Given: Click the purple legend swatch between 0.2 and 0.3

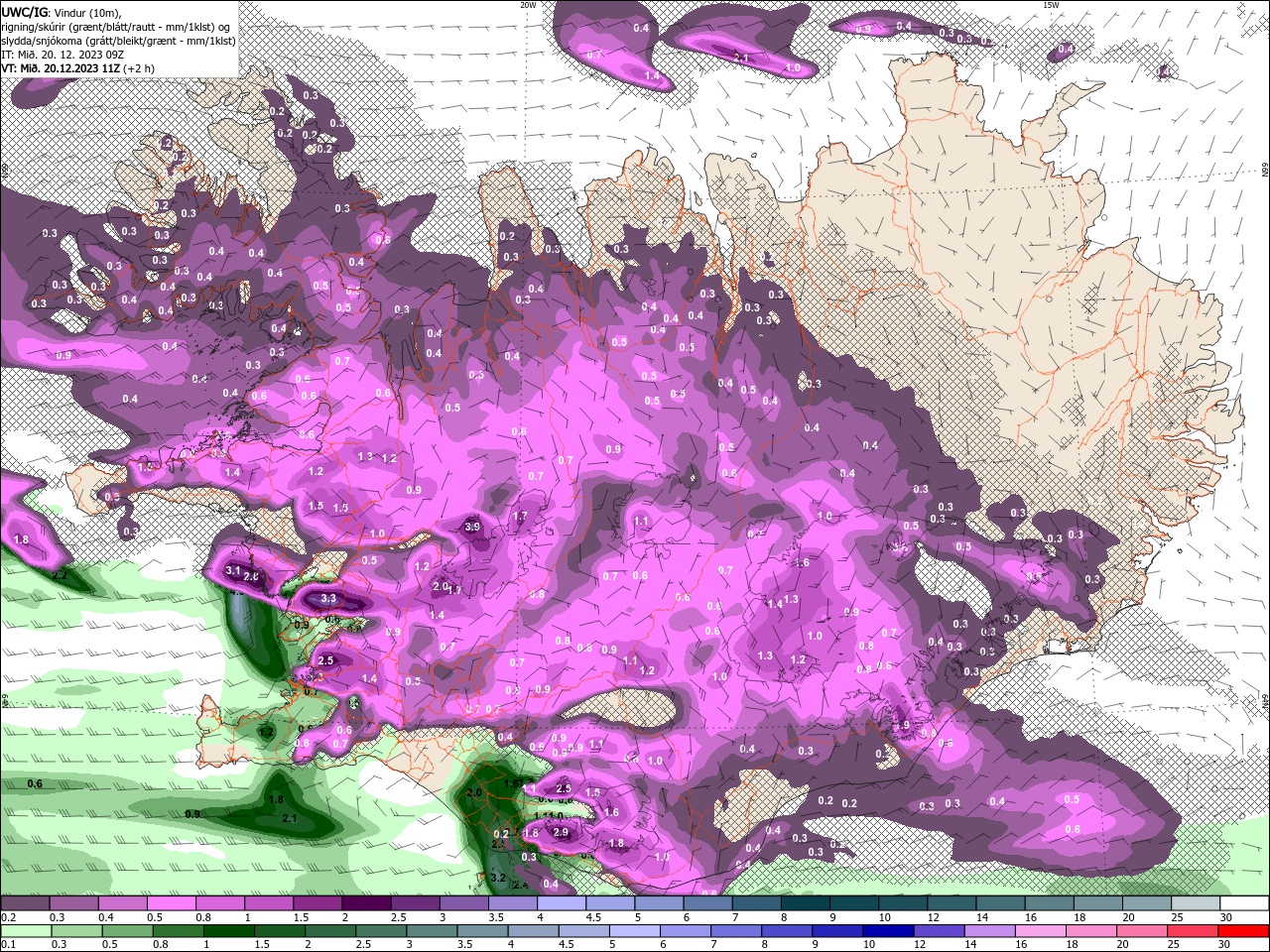Looking at the screenshot, I should tap(26, 903).
